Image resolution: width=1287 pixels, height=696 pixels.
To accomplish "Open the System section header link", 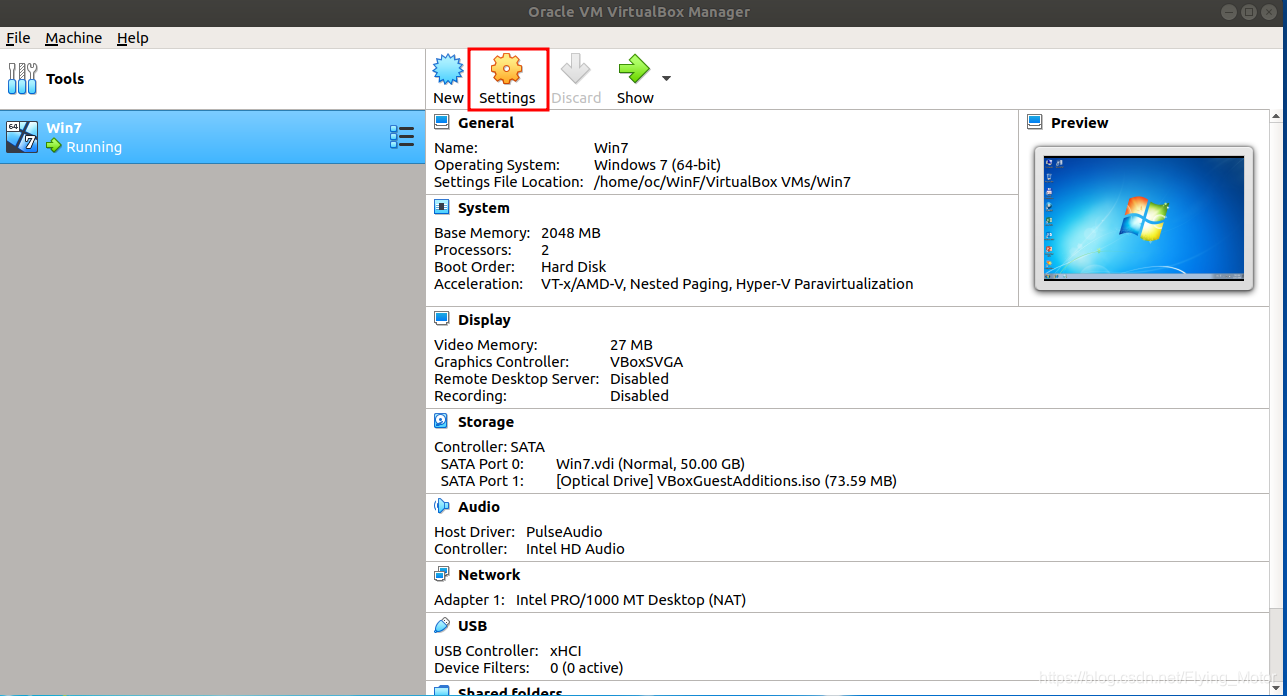I will [x=484, y=208].
